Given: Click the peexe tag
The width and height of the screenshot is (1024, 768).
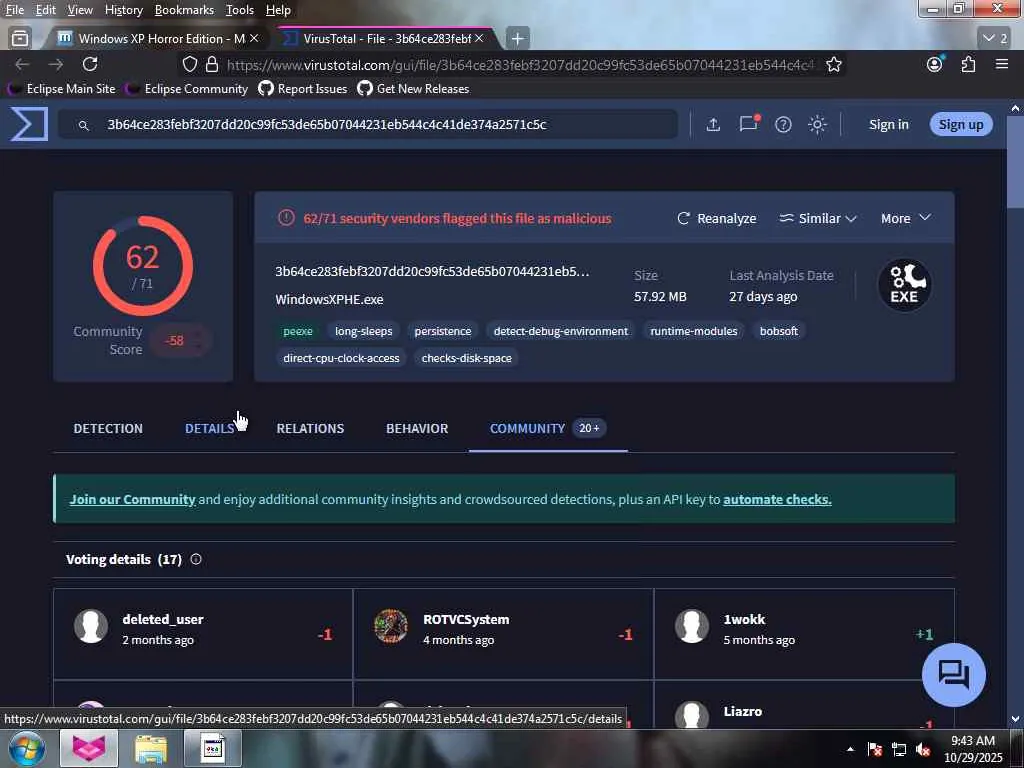Looking at the screenshot, I should coord(298,331).
